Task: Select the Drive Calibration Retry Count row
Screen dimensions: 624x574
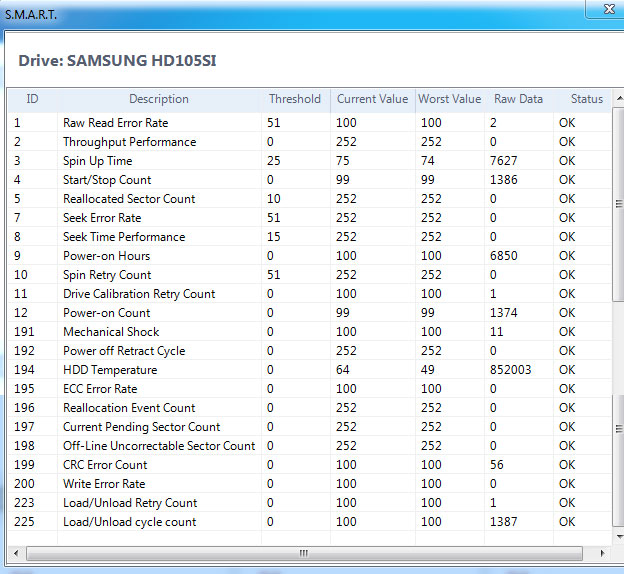Action: point(309,294)
